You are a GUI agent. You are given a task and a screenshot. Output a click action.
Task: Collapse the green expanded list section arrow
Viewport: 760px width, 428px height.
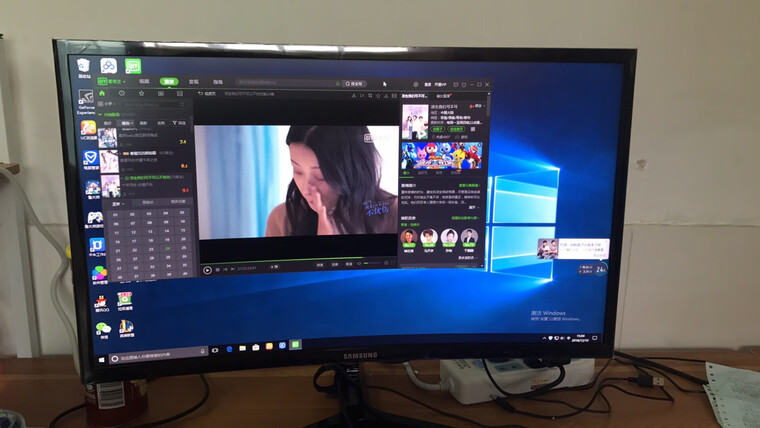point(100,114)
